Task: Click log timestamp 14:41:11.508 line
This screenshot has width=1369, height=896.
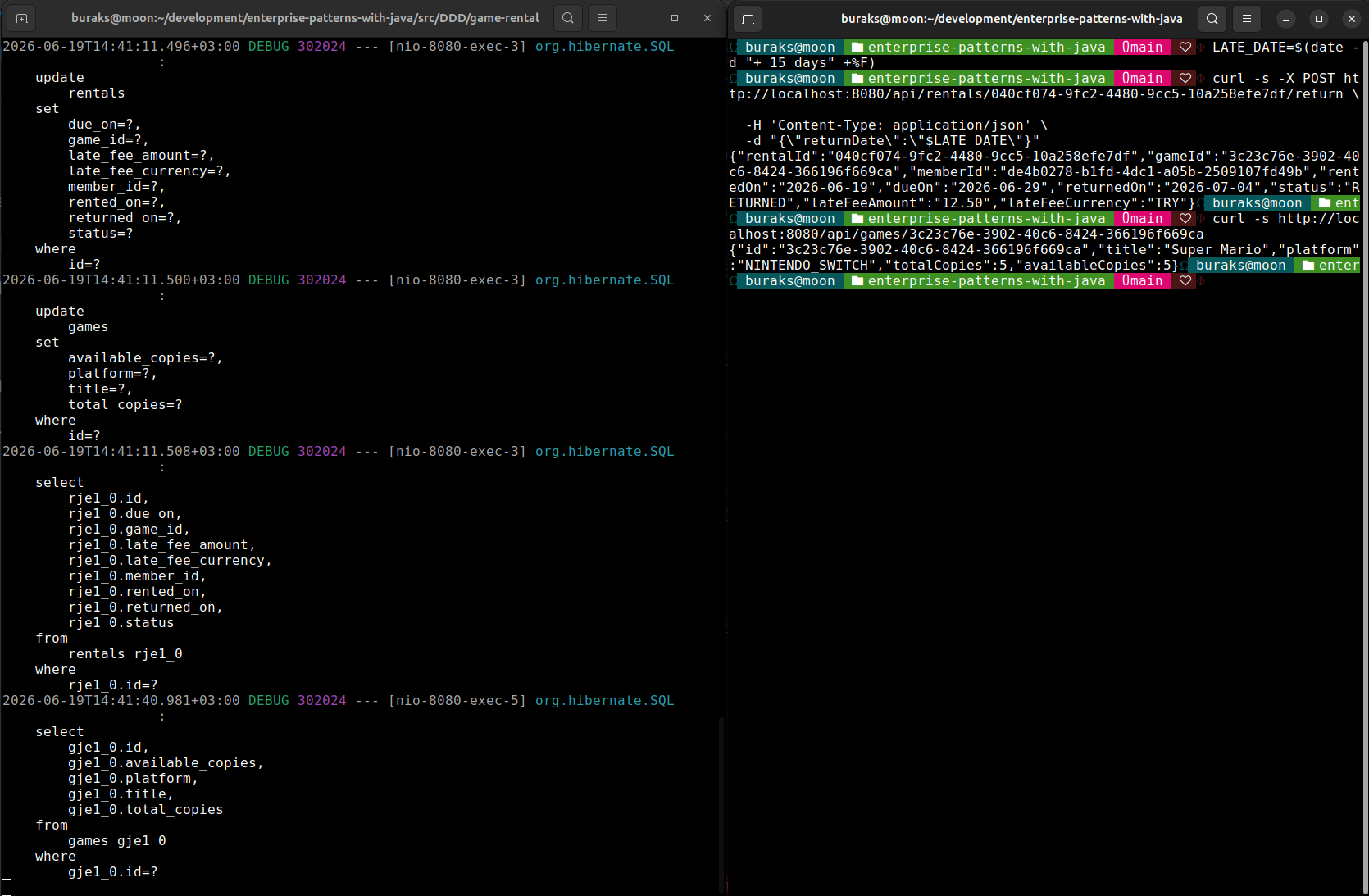Action: [x=121, y=452]
